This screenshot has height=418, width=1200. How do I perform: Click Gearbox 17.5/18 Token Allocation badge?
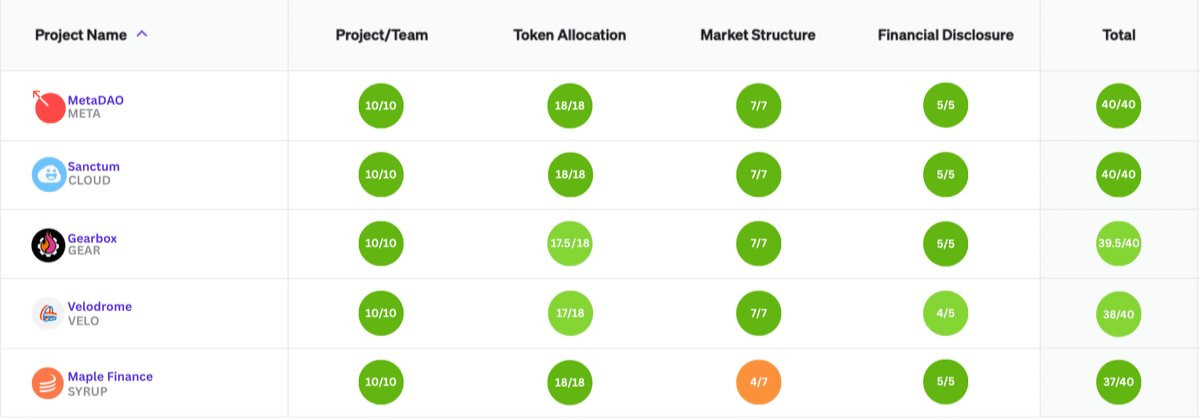[x=570, y=243]
